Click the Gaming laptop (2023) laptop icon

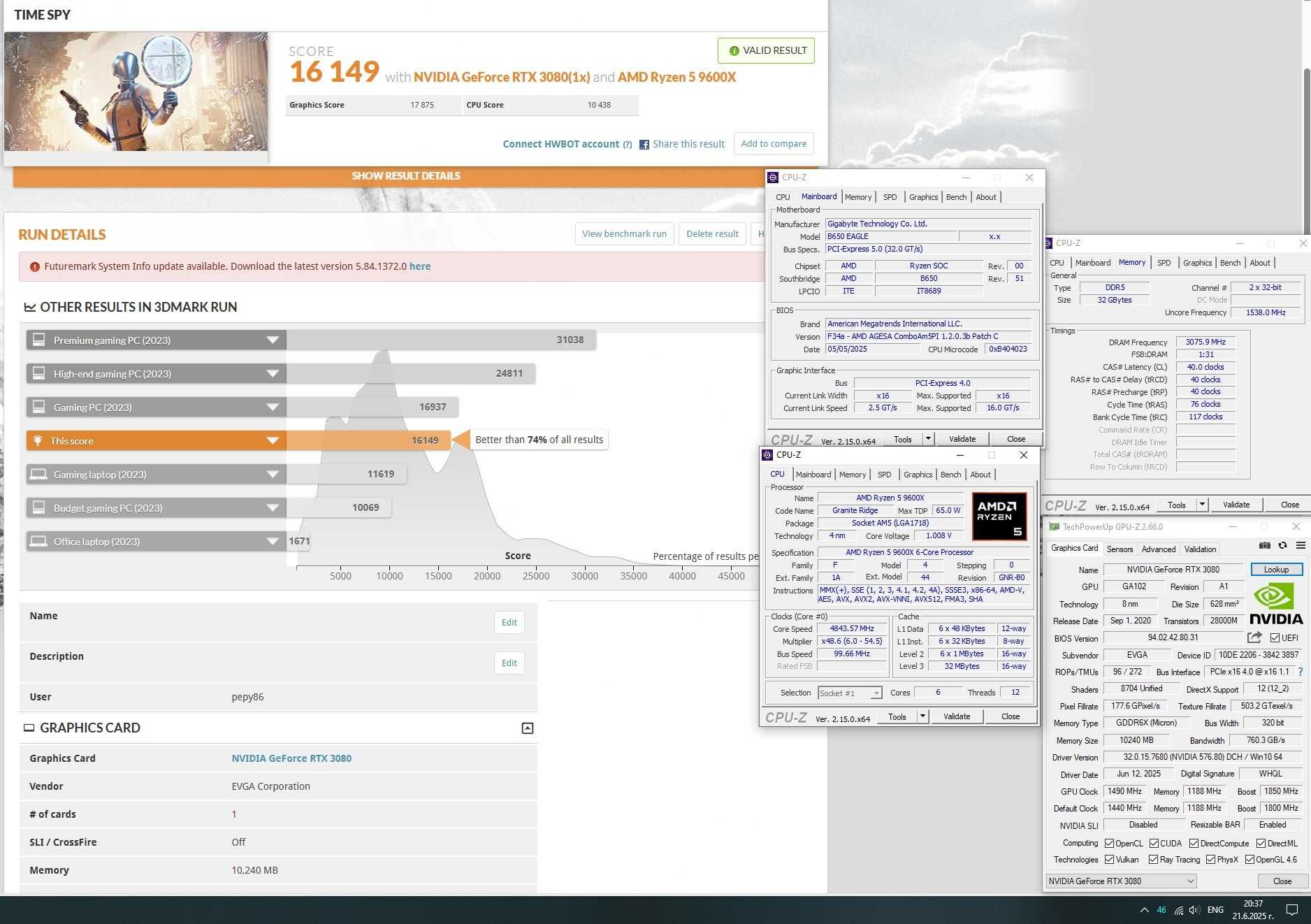pos(39,474)
